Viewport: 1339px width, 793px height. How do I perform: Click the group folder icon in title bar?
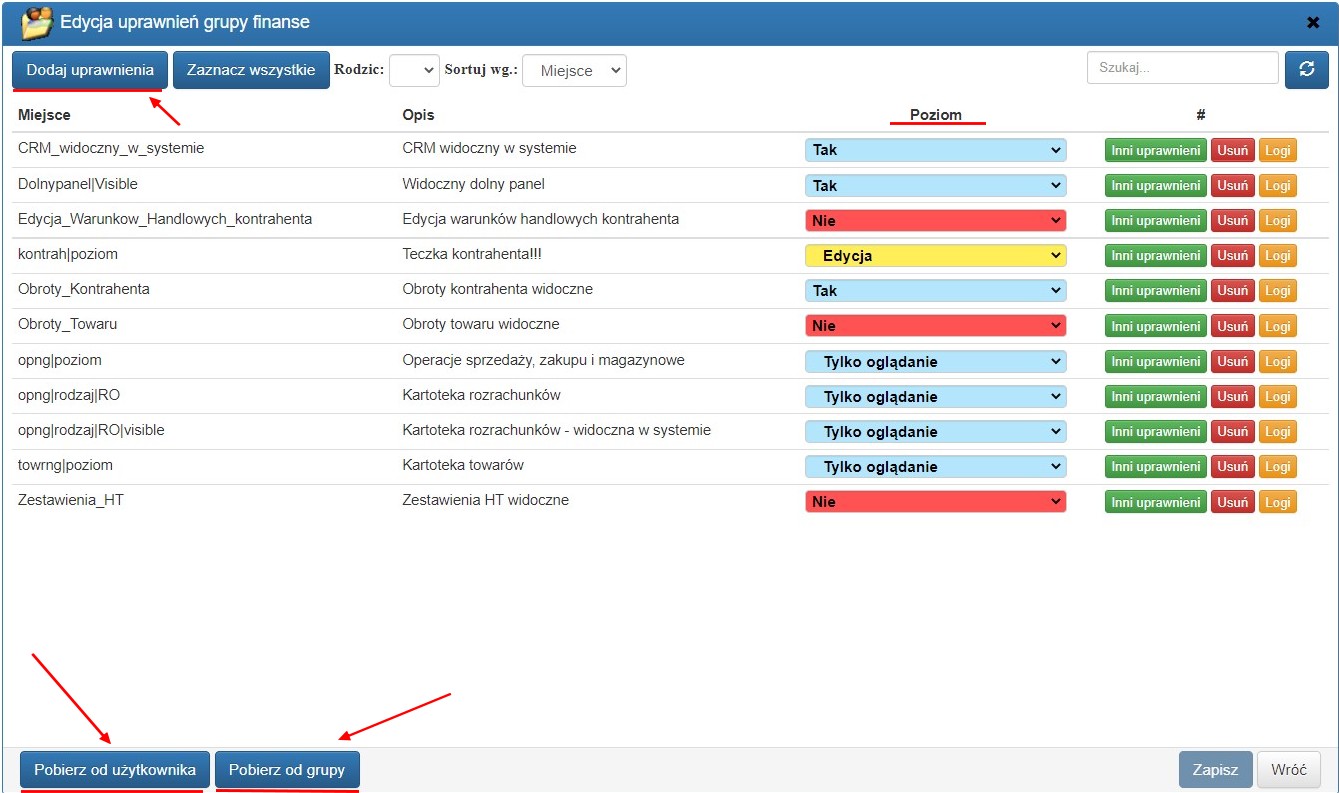coord(37,22)
